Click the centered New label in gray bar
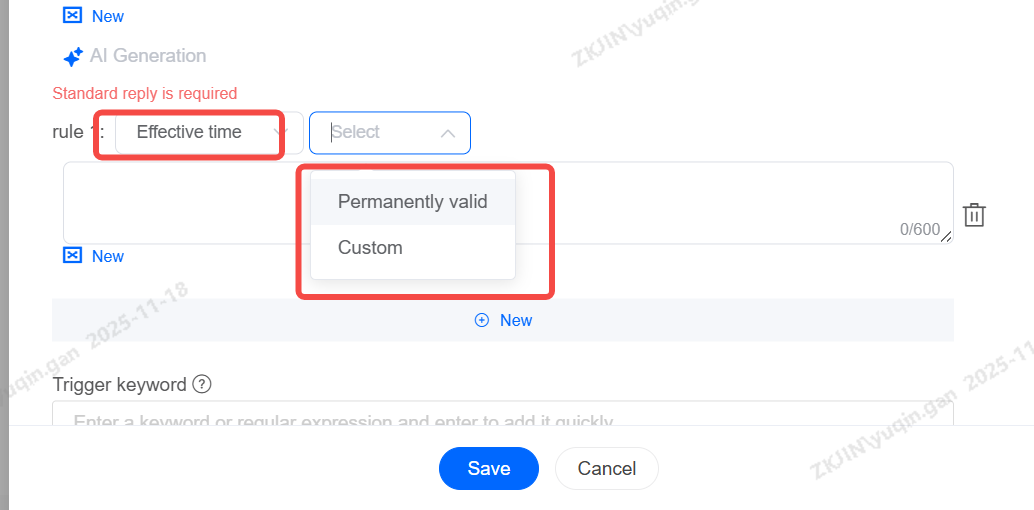The height and width of the screenshot is (510, 1034). [516, 320]
